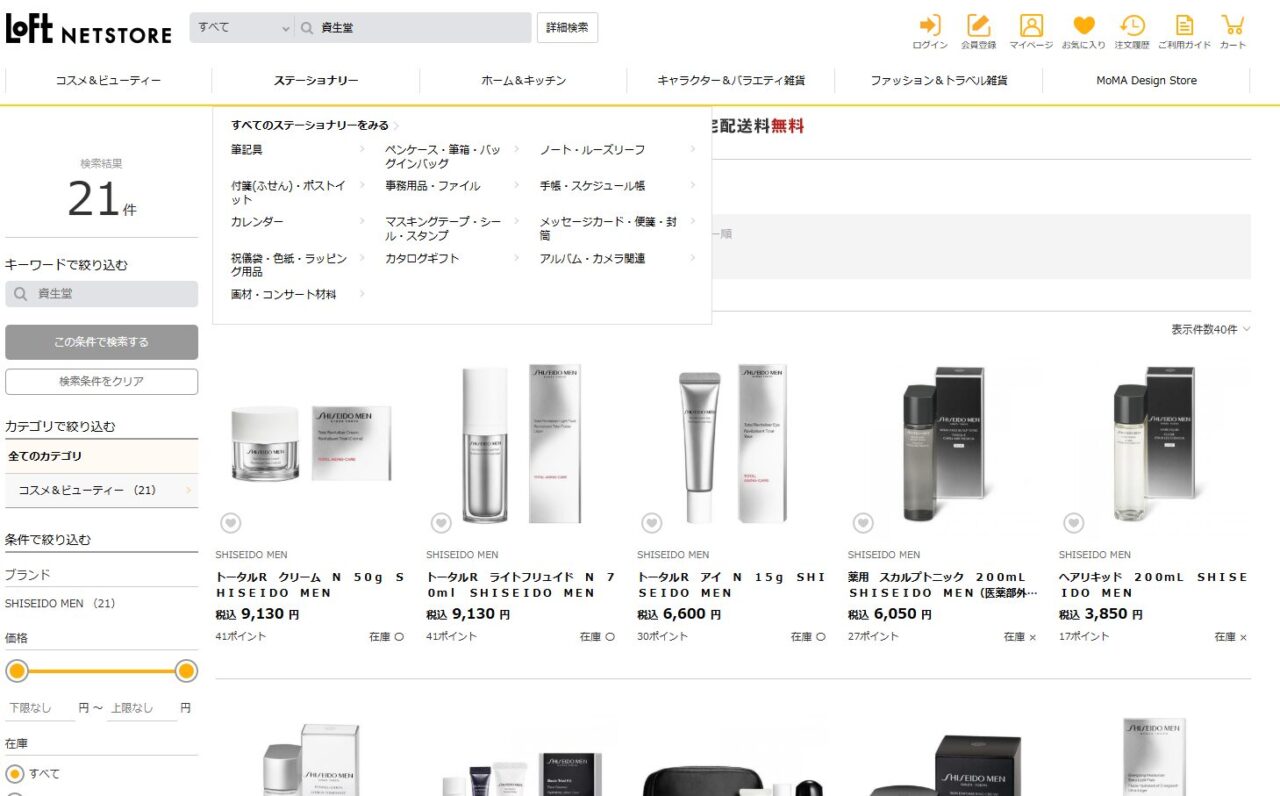Open favorites heart icon (お気に入り)
The height and width of the screenshot is (796, 1280).
[1084, 31]
